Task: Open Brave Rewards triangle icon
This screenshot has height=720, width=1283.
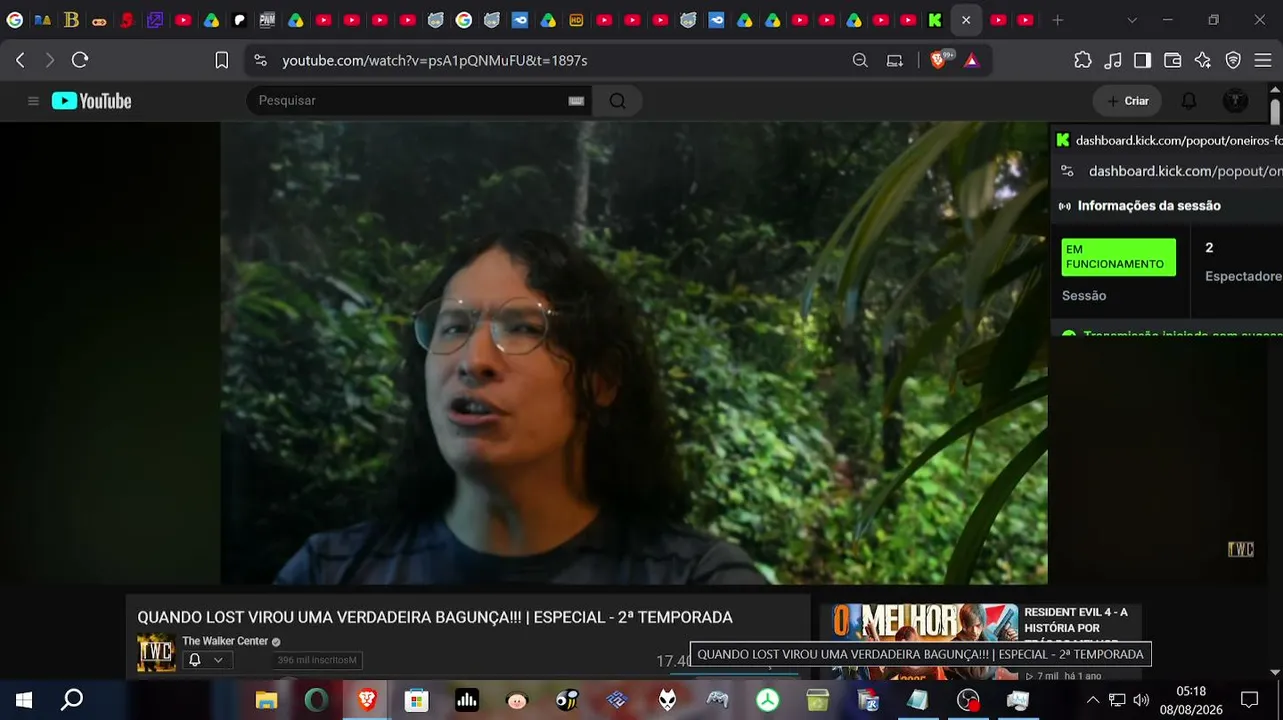Action: 971,60
